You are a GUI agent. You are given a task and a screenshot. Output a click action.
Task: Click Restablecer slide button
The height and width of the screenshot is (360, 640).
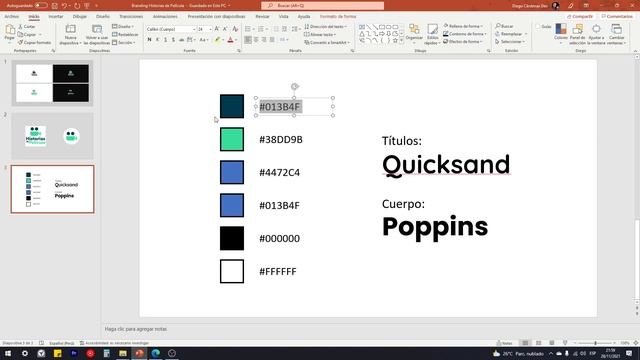coord(125,35)
